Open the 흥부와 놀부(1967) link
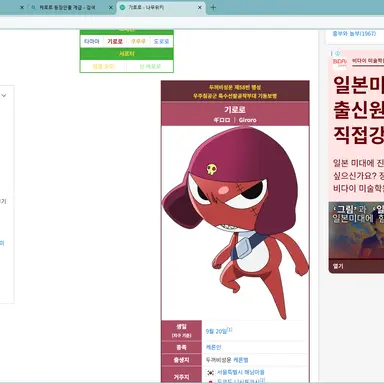 tap(354, 33)
